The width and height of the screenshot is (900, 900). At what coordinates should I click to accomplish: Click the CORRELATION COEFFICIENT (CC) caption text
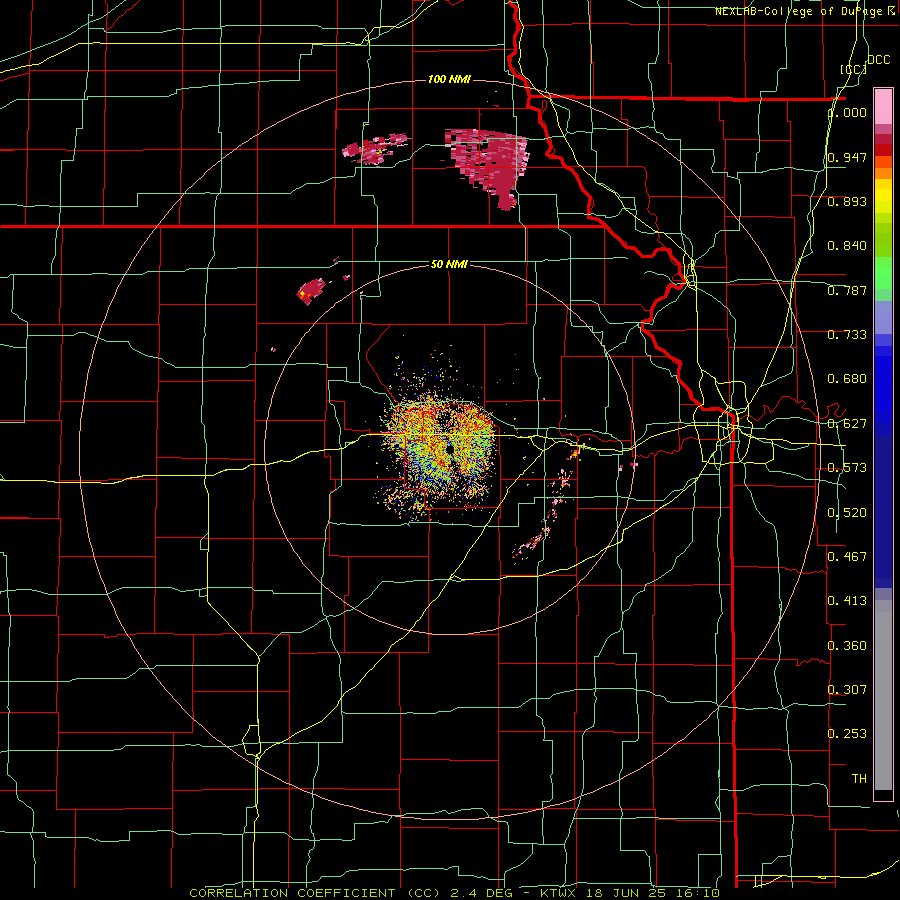click(x=315, y=893)
